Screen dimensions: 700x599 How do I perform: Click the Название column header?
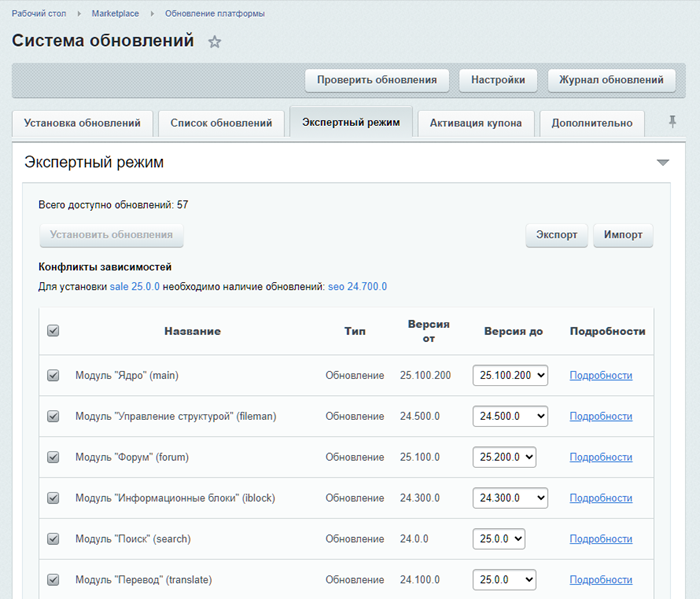192,331
